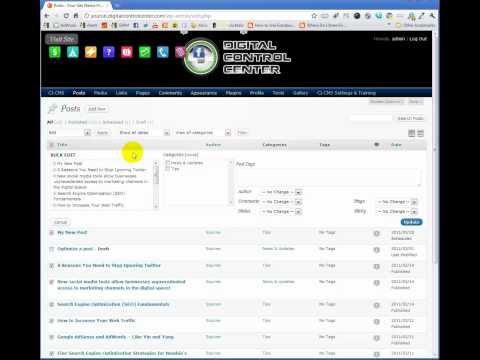Screen dimensions: 480x360
Task: Click the Log Out link
Action: click(x=418, y=39)
